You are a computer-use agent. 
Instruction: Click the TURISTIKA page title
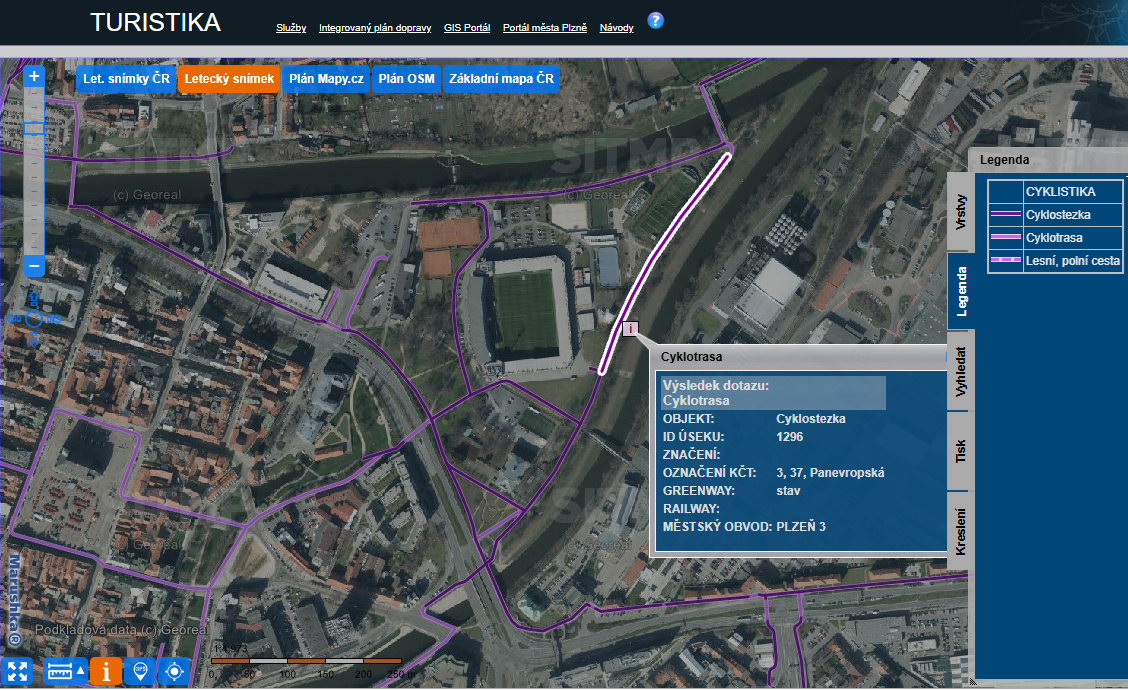click(x=155, y=22)
